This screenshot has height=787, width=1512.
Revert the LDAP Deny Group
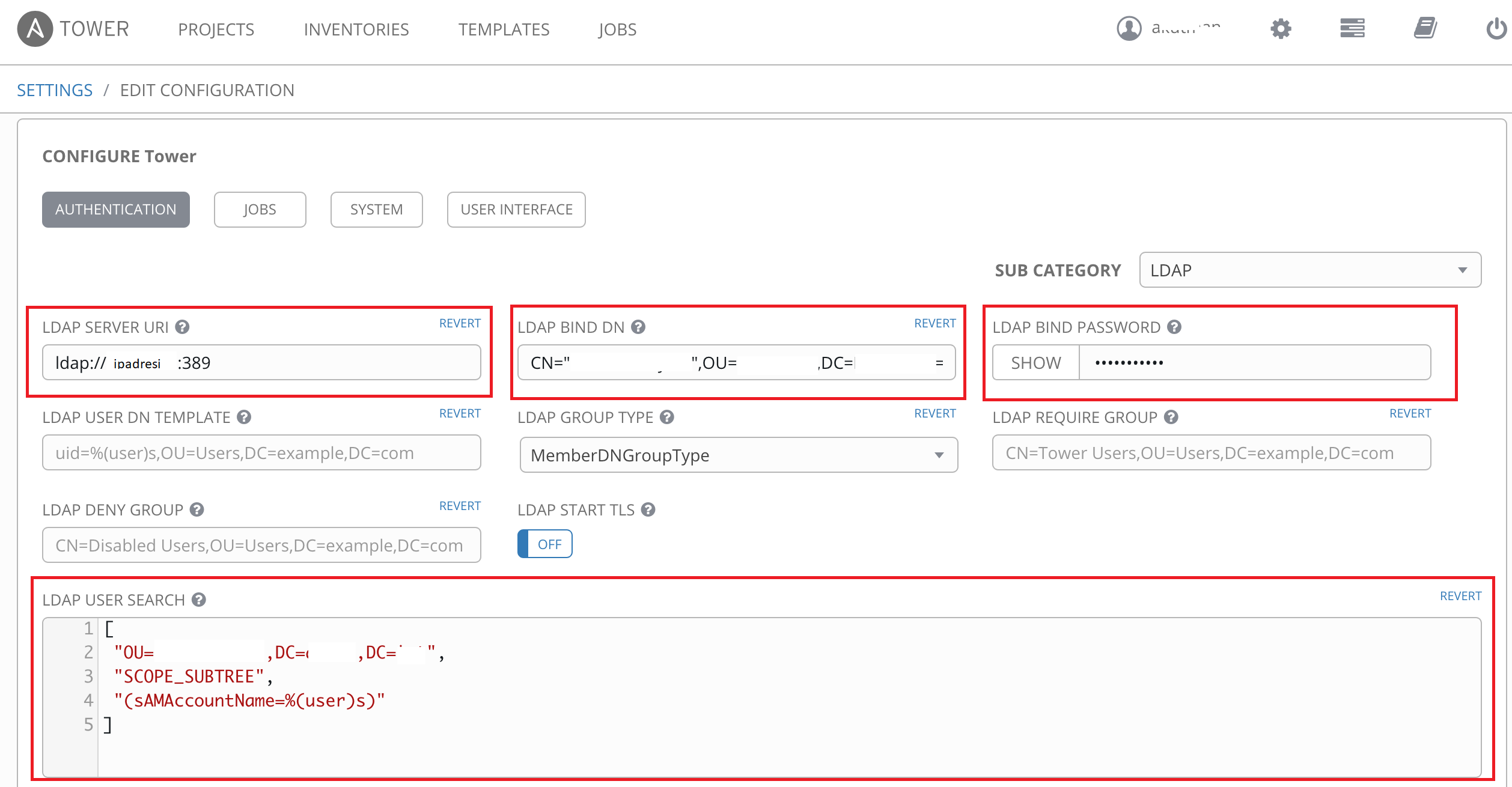[x=460, y=506]
